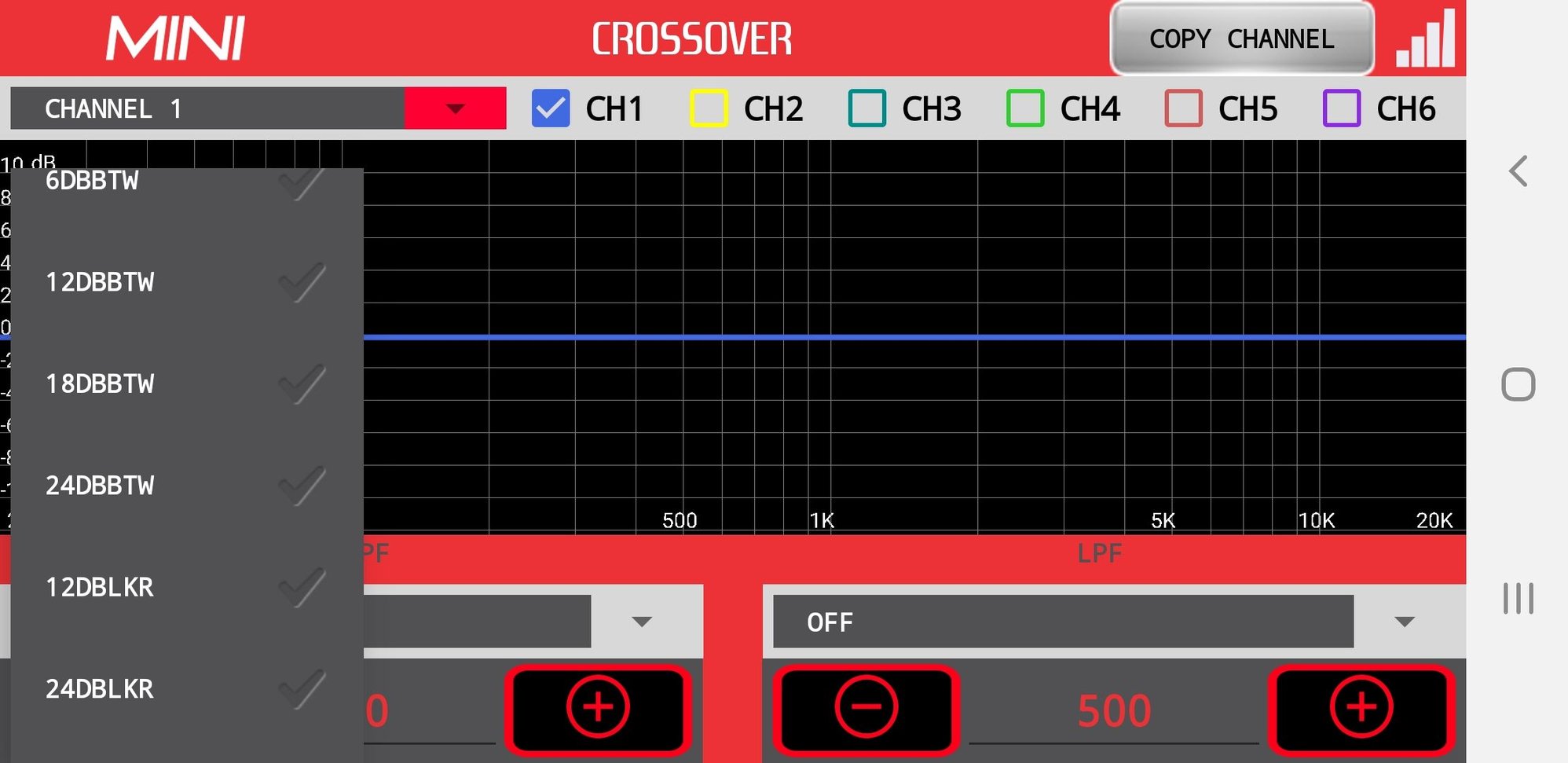Screen dimensions: 1568x763
Task: Tap the LPF frequency value 500
Action: [1113, 710]
